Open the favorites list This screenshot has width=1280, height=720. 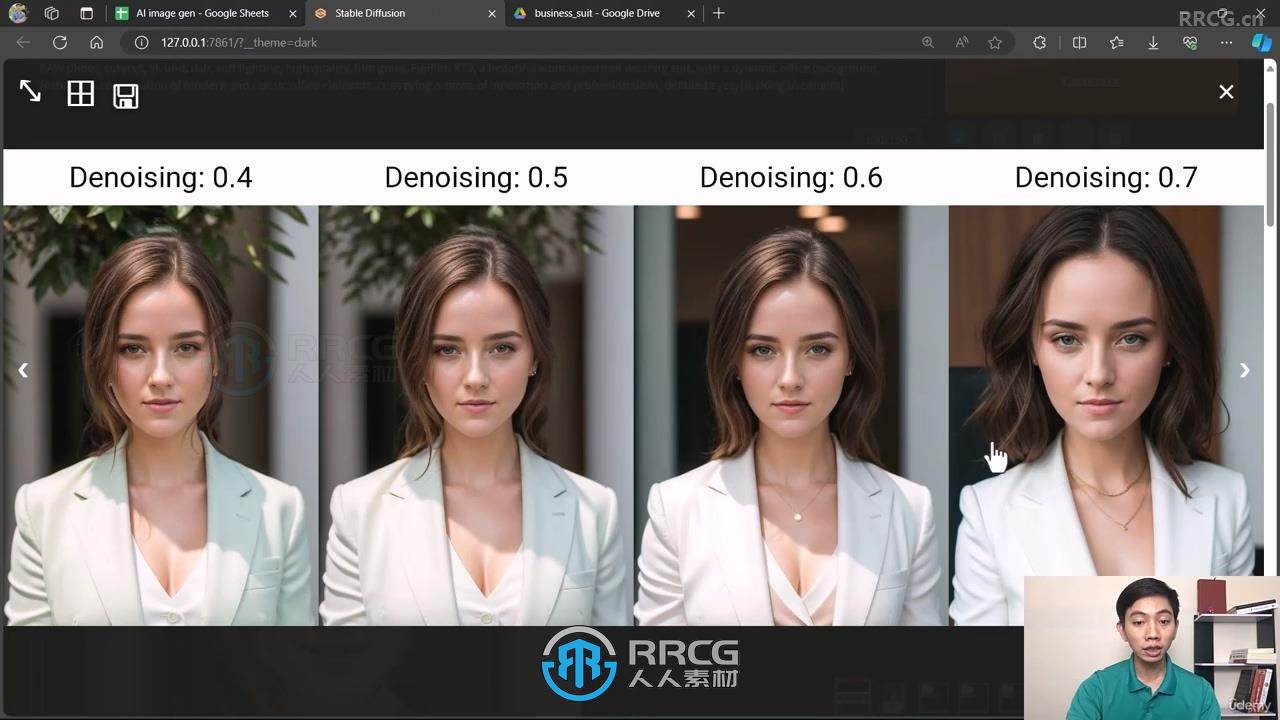(1116, 42)
